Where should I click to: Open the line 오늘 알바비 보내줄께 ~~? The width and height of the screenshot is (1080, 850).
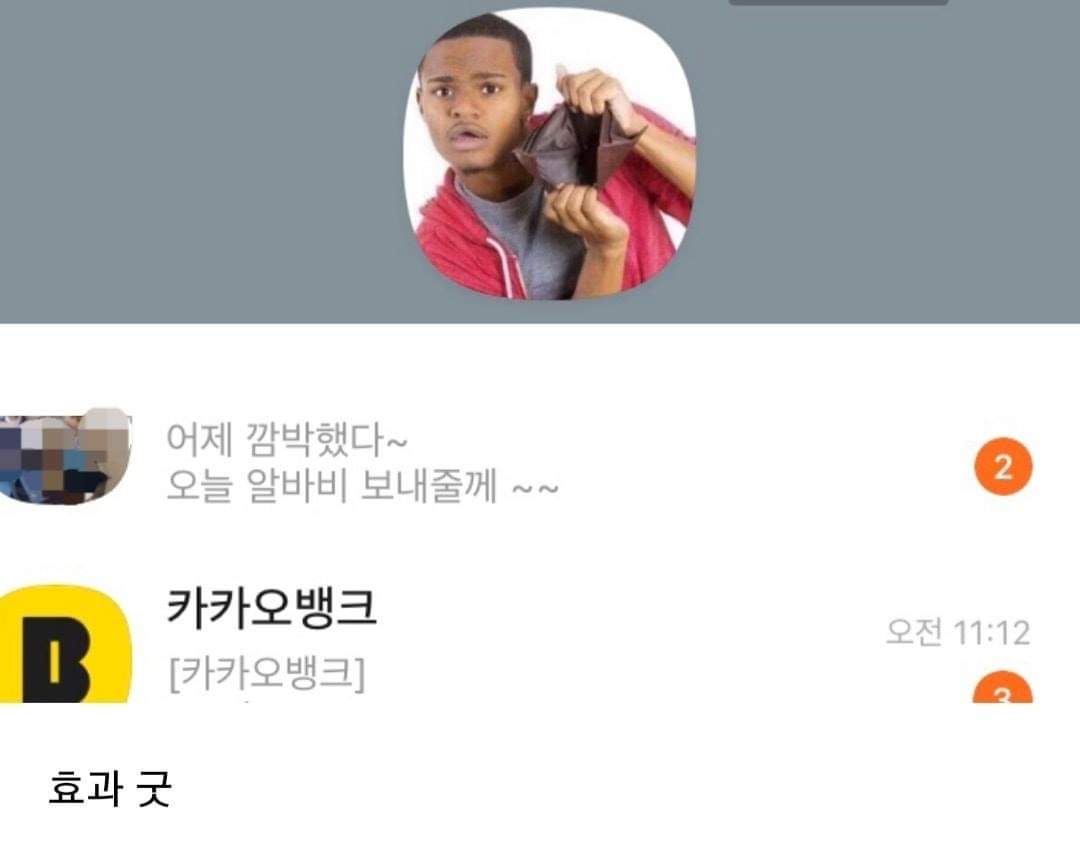[362, 486]
